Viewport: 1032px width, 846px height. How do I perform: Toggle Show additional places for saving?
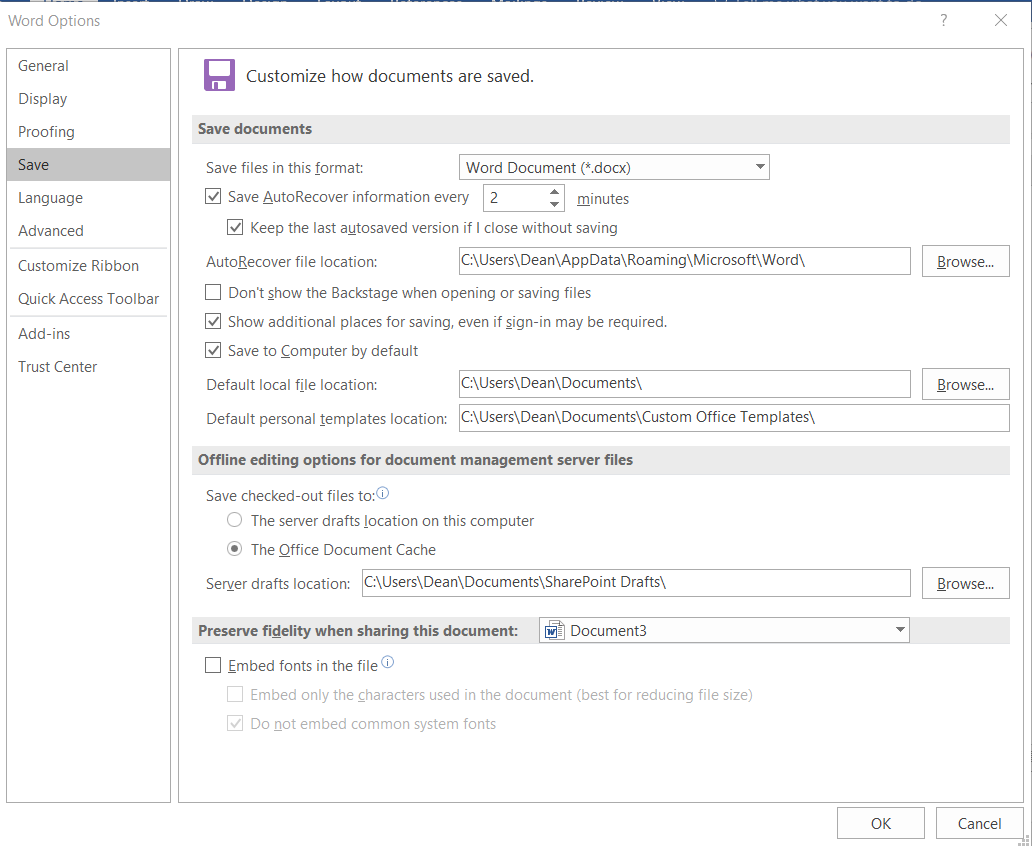click(213, 321)
